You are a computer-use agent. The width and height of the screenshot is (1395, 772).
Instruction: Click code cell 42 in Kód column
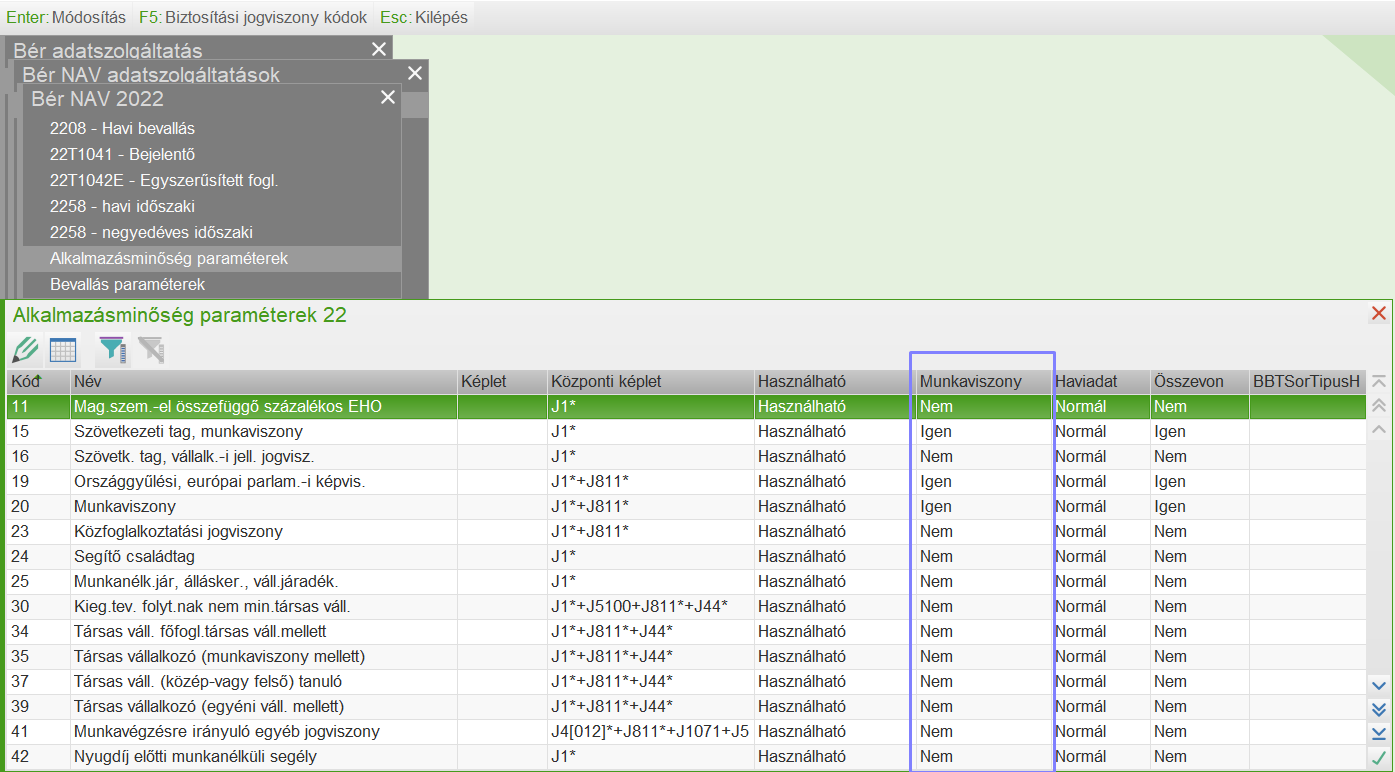pos(38,757)
